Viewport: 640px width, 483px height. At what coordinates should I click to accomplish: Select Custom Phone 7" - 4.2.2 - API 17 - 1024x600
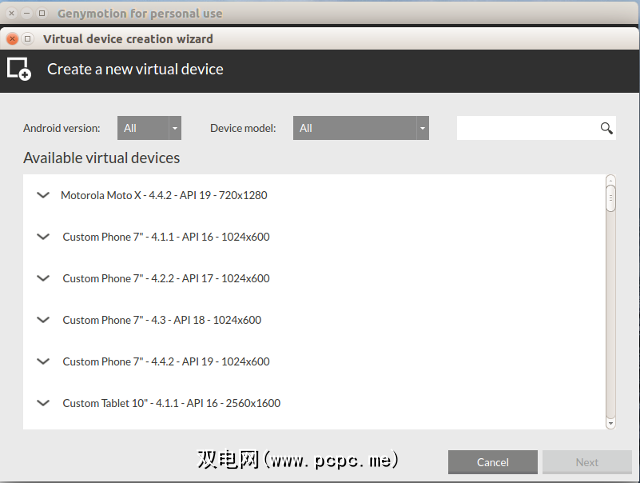pos(166,278)
